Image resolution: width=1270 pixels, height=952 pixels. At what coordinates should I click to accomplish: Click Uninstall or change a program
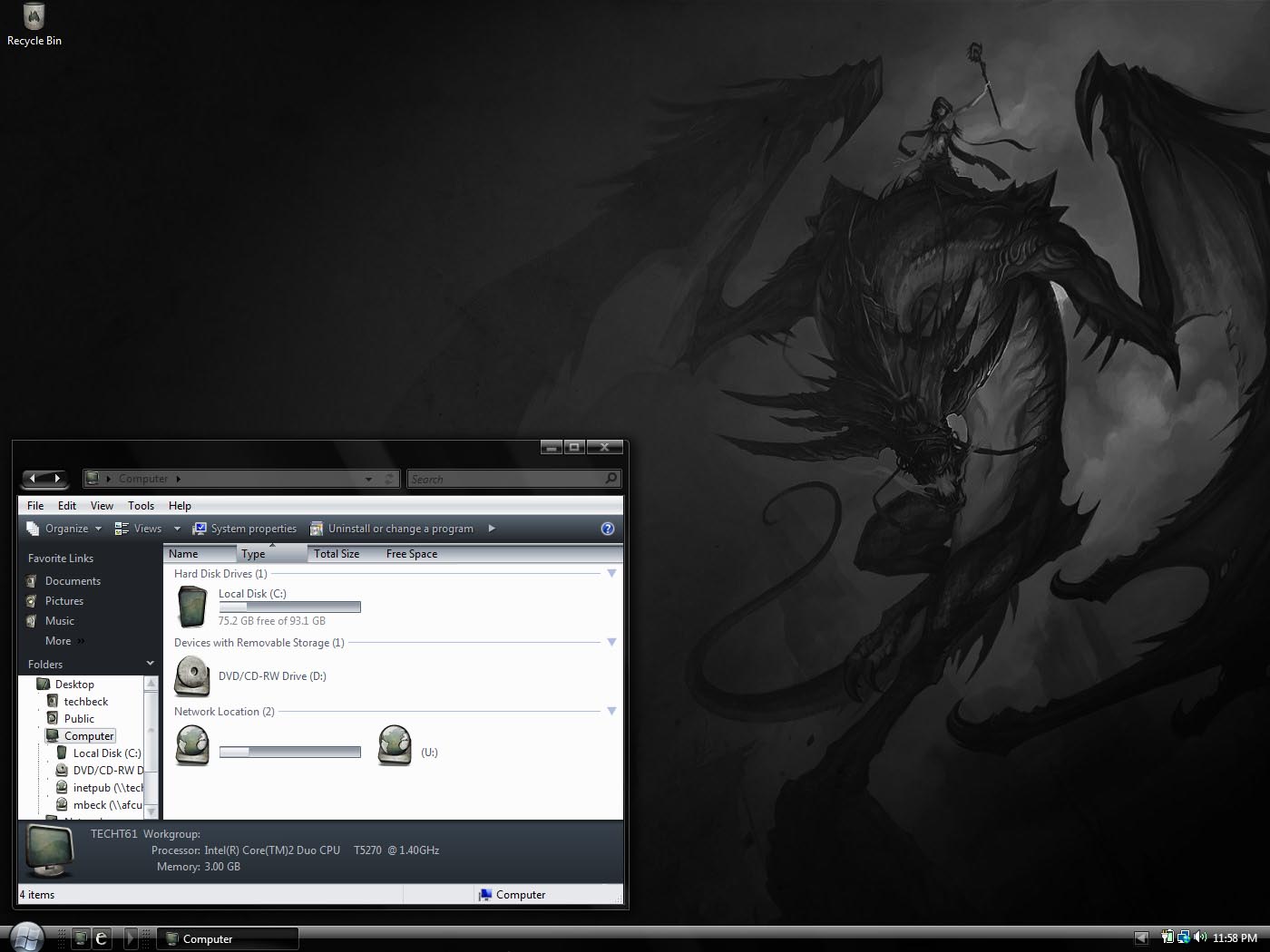coord(392,529)
